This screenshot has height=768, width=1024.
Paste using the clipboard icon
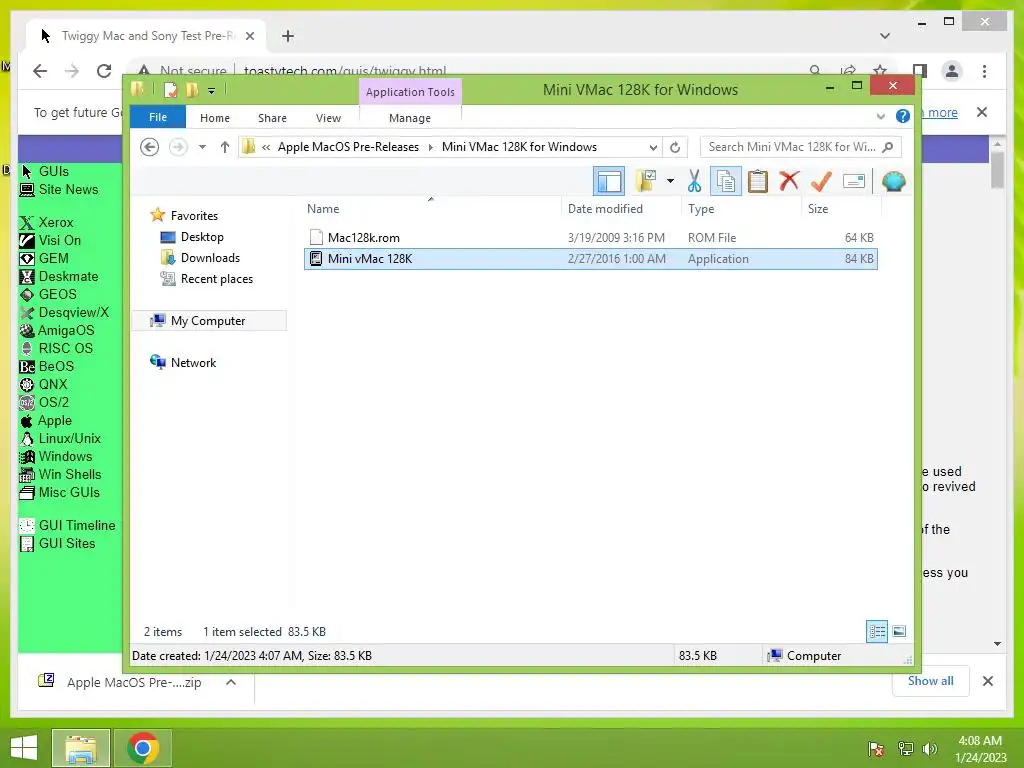coord(758,181)
